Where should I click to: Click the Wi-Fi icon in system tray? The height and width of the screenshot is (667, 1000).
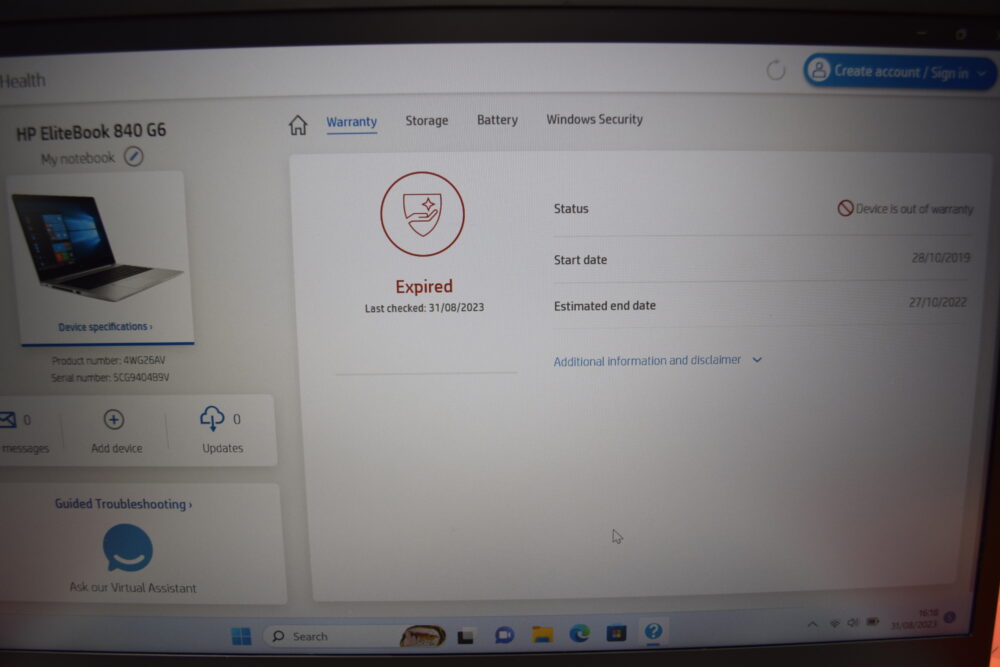[x=834, y=623]
